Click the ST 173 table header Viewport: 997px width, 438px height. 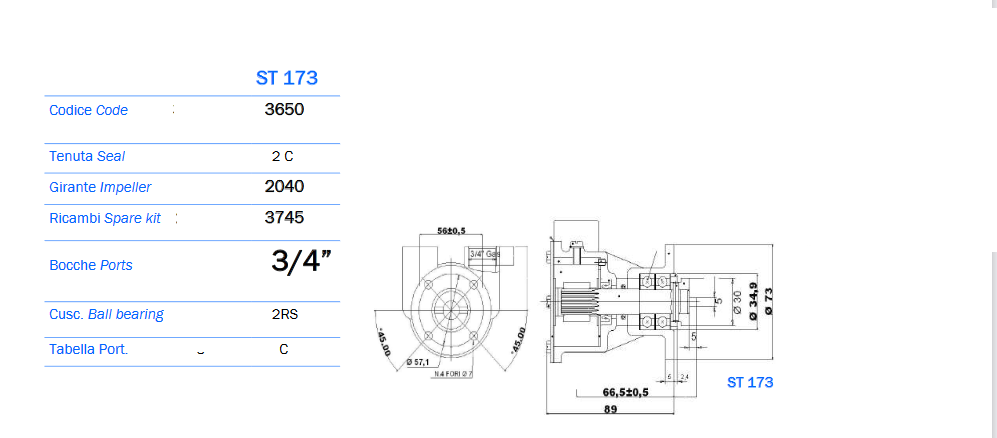(286, 78)
